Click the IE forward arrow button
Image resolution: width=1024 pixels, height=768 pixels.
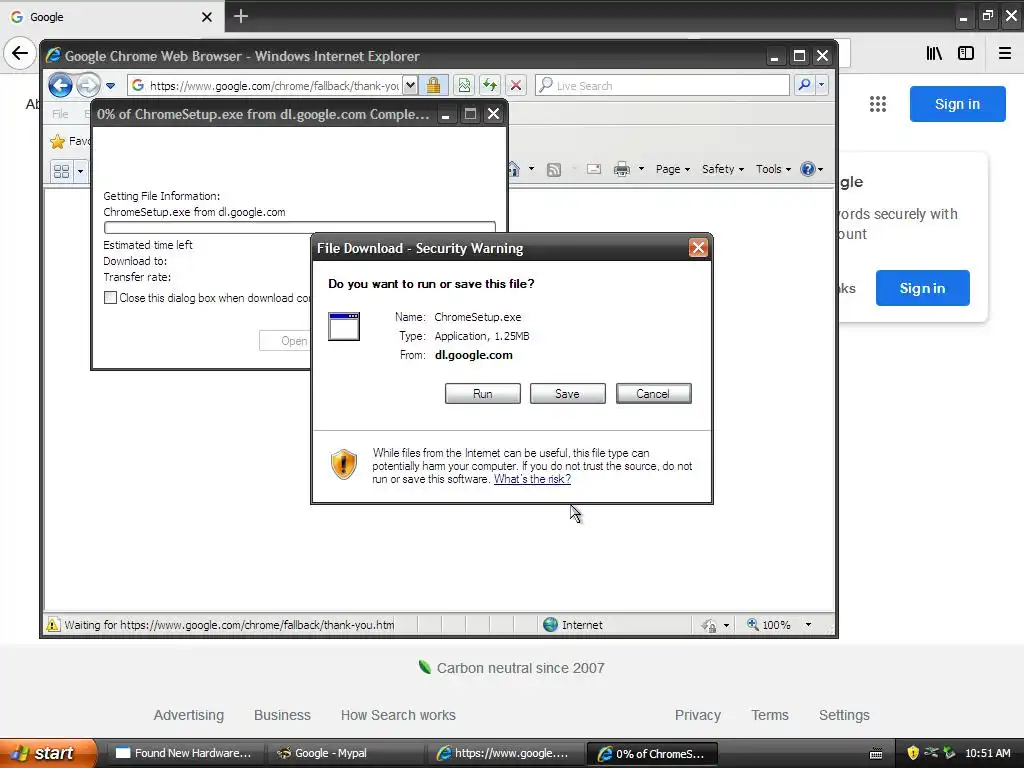(x=88, y=86)
